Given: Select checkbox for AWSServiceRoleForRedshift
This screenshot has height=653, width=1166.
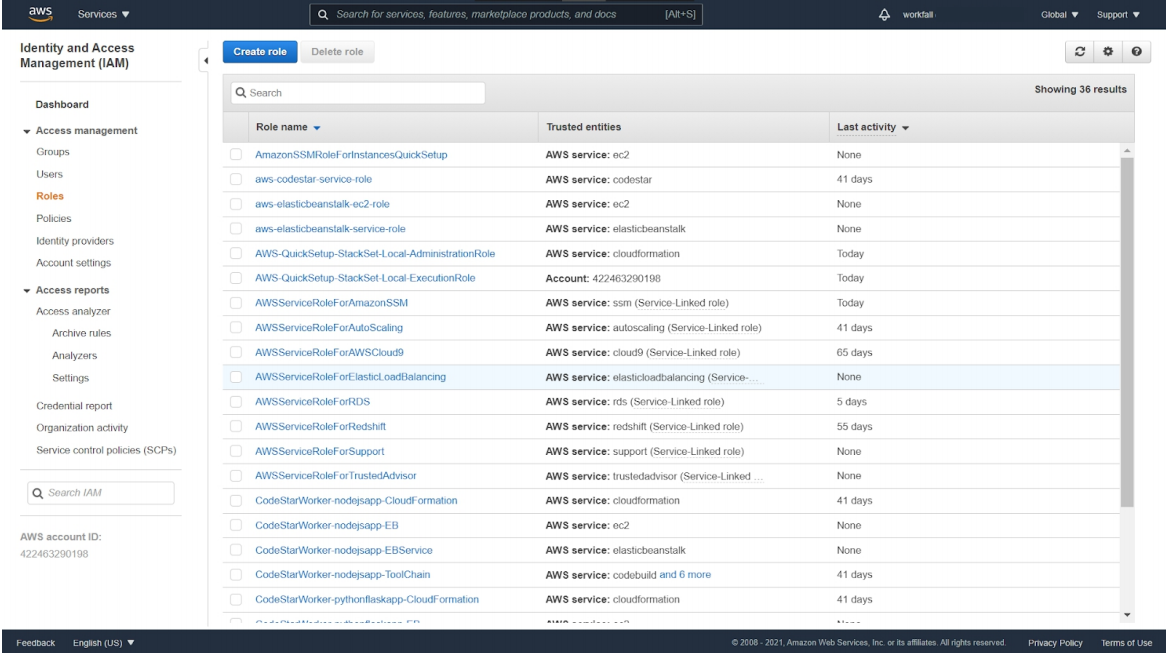Looking at the screenshot, I should [236, 426].
